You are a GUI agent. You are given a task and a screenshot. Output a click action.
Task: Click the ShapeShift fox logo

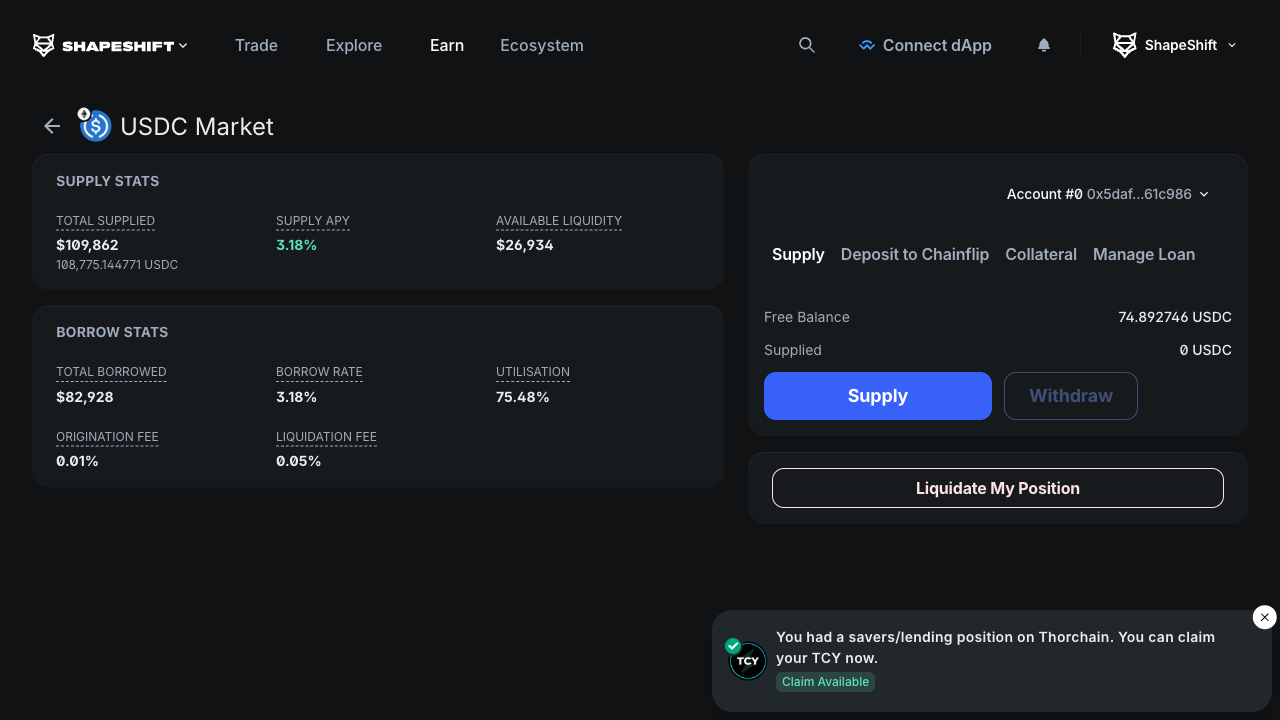pos(44,45)
